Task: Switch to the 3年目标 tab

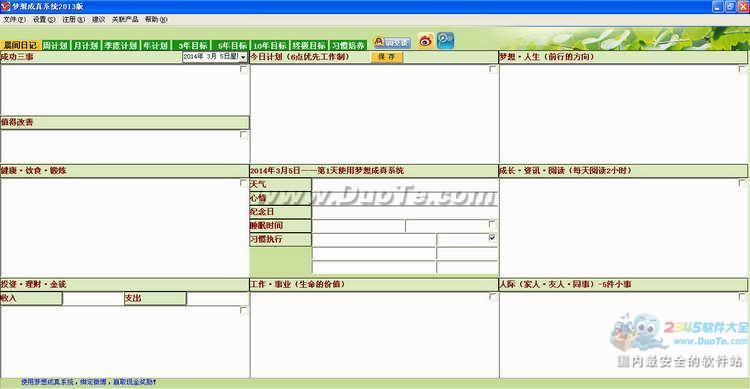Action: (192, 45)
